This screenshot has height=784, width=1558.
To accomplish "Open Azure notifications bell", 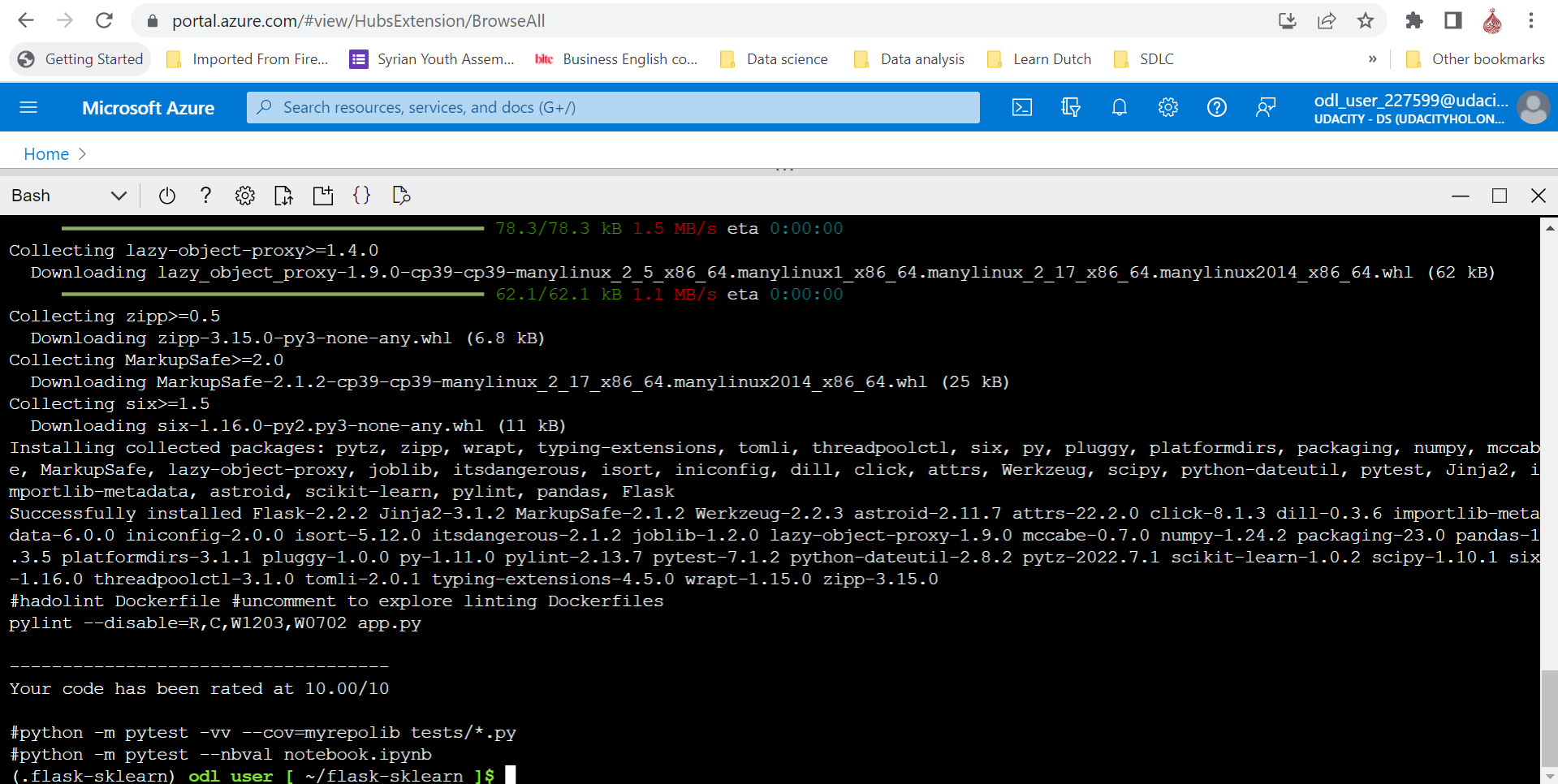I will (x=1120, y=107).
